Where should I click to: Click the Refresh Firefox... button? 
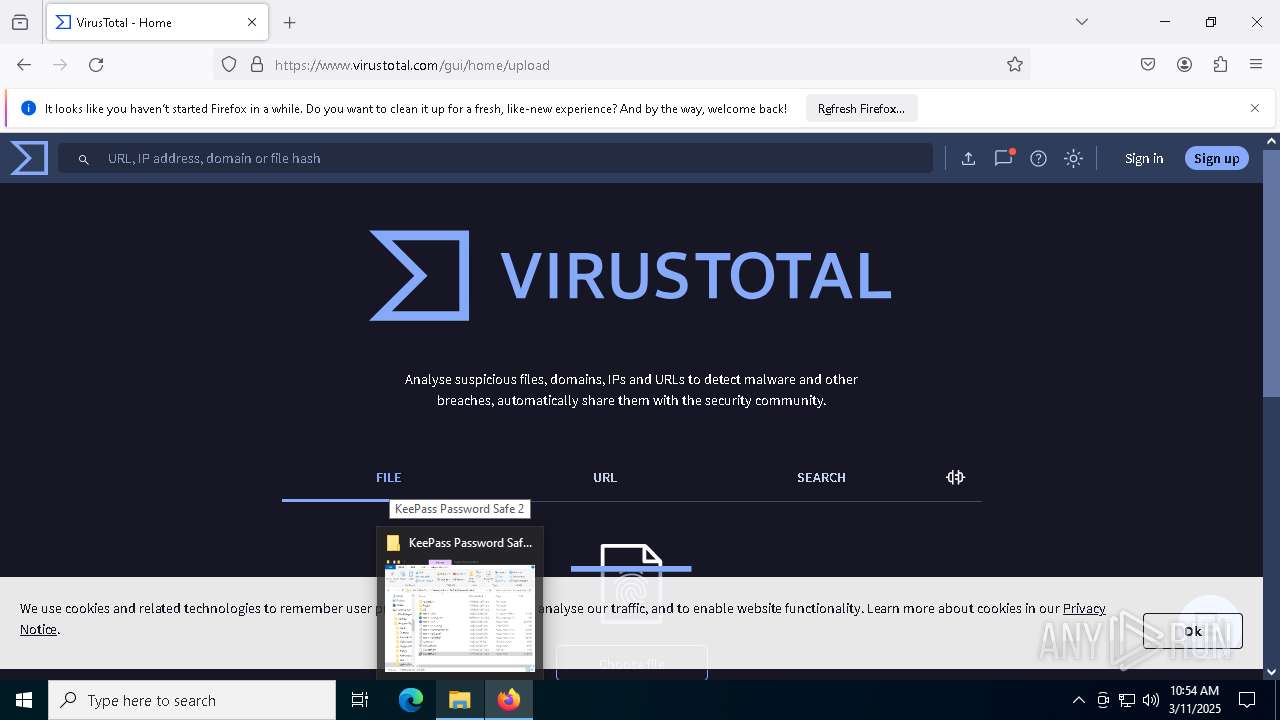tap(861, 108)
